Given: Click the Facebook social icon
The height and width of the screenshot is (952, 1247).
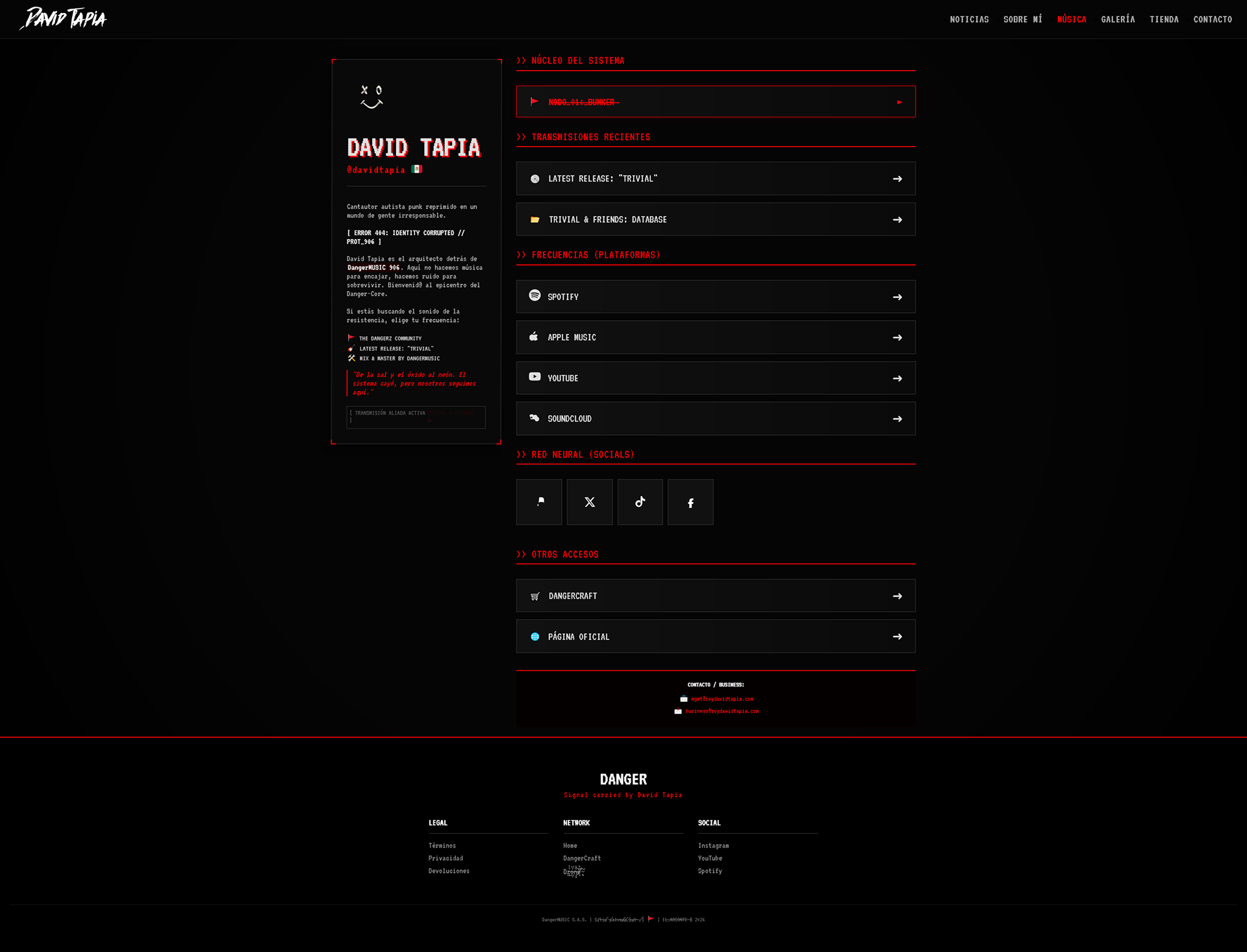Looking at the screenshot, I should pos(690,502).
